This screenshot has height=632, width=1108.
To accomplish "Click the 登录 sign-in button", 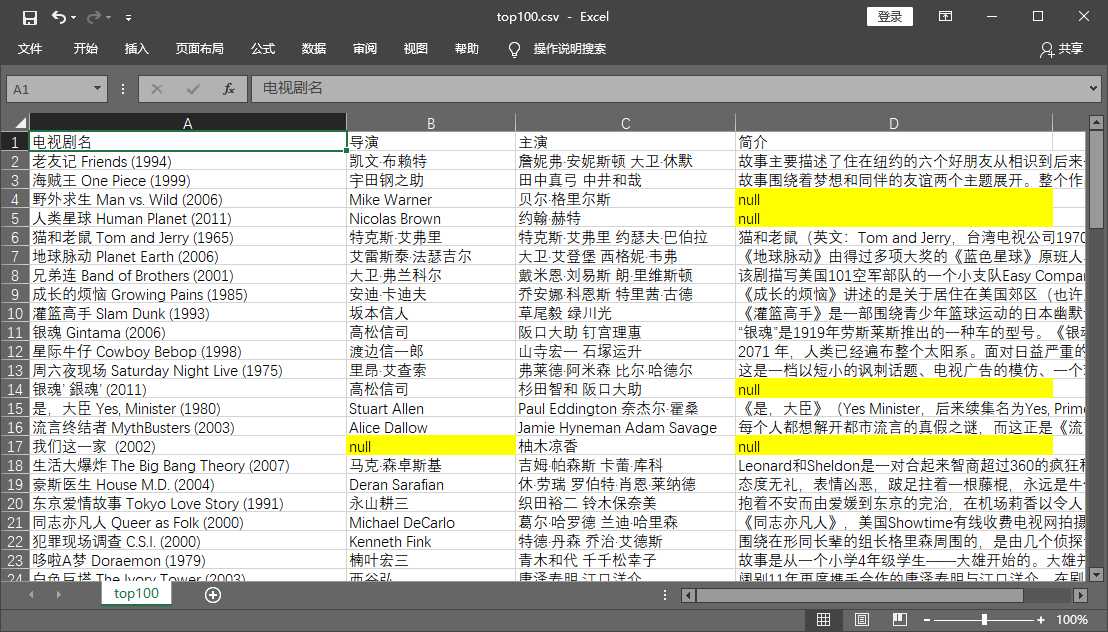I will (890, 16).
